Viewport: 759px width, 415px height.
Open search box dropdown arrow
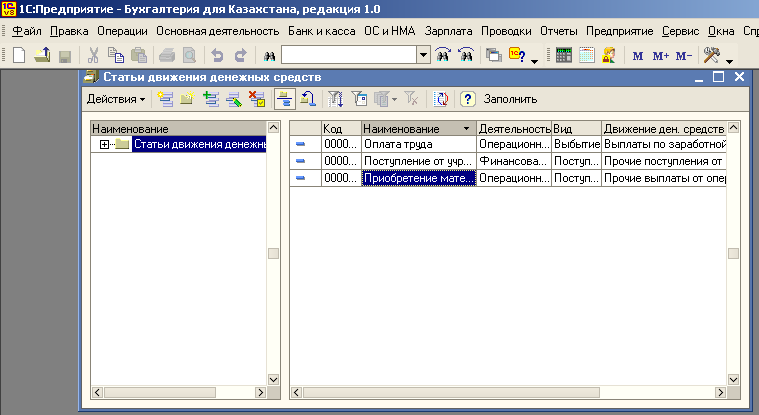pyautogui.click(x=424, y=55)
